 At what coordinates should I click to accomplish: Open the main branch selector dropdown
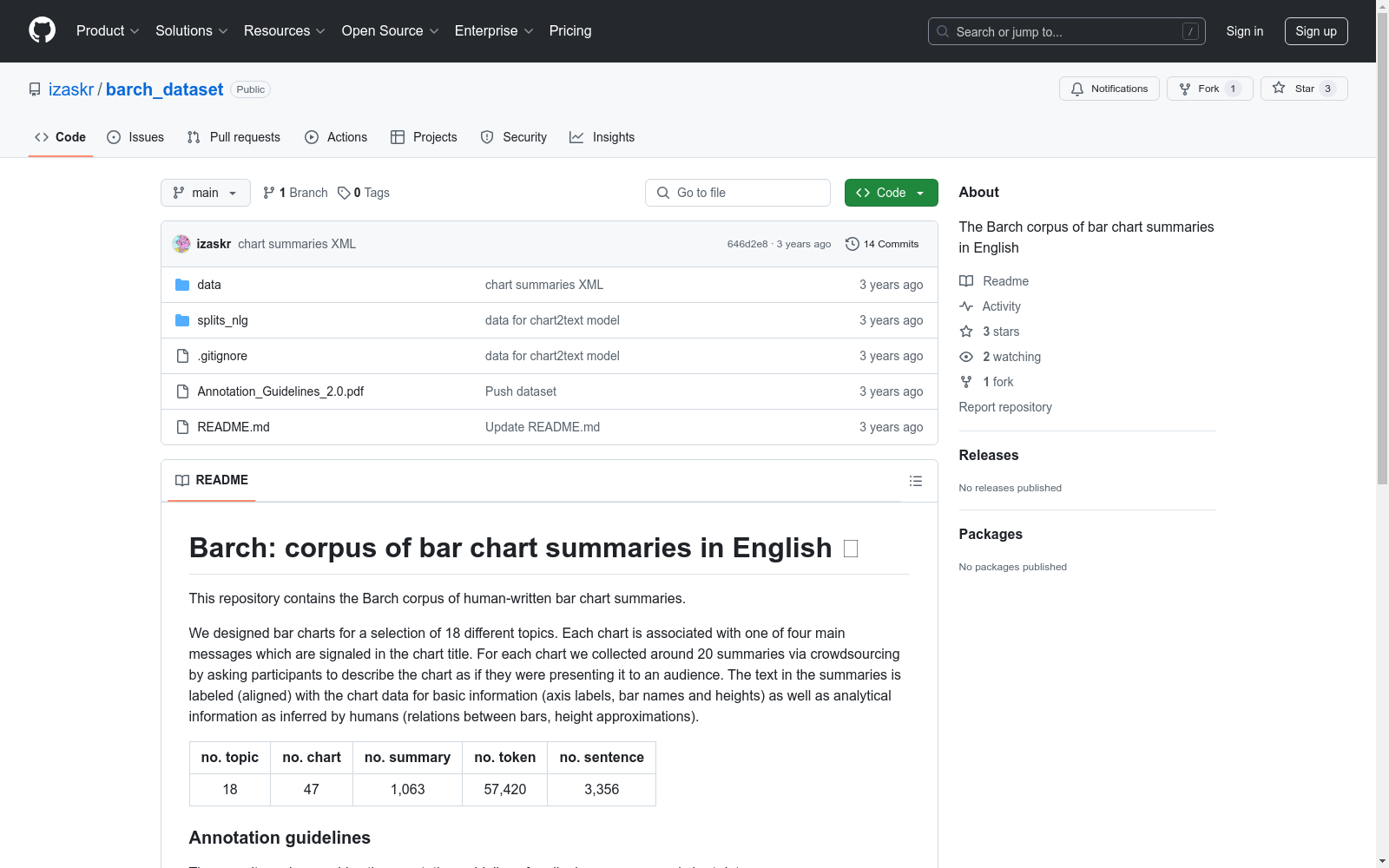coord(206,193)
